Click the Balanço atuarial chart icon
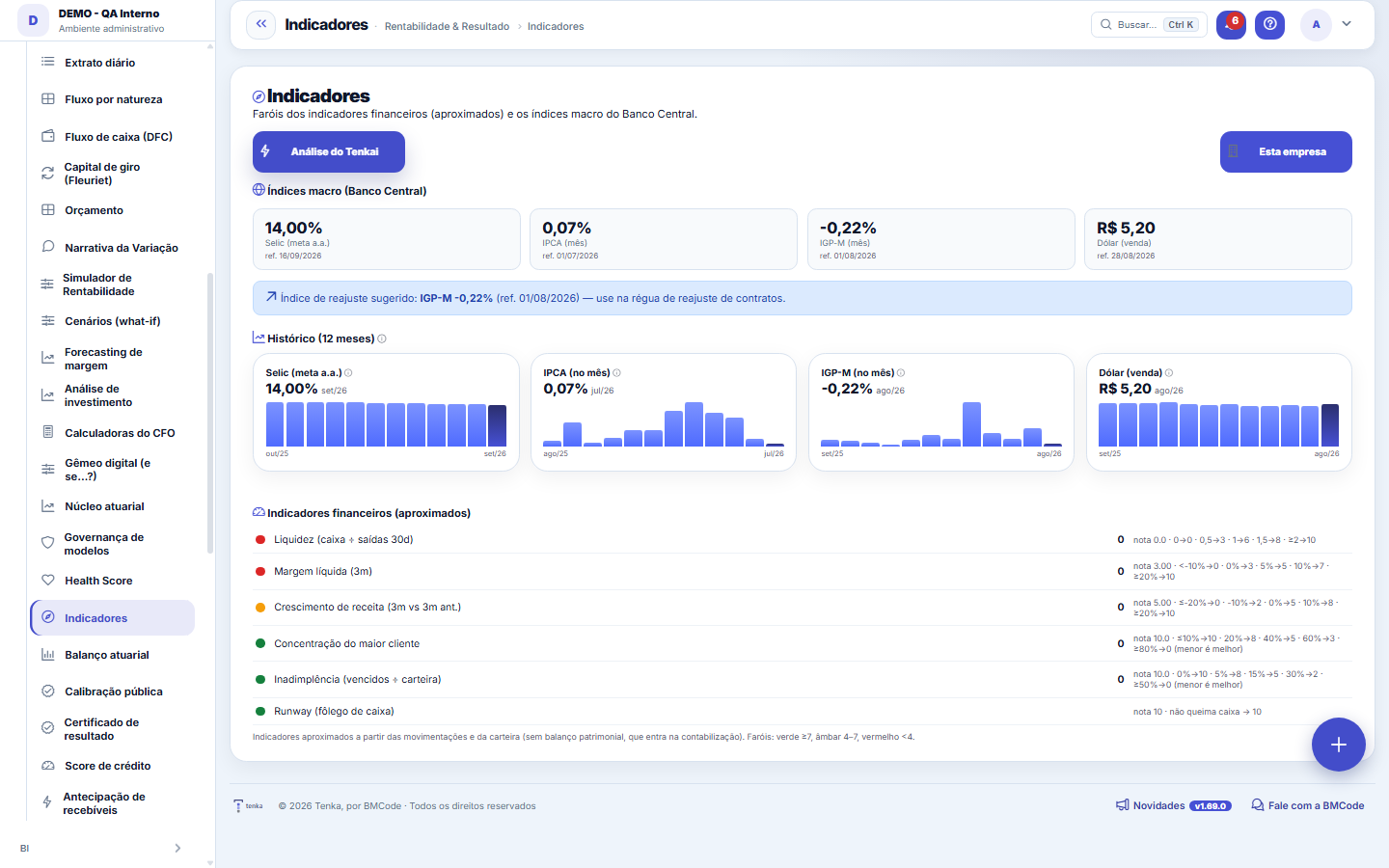1389x868 pixels. [x=47, y=655]
